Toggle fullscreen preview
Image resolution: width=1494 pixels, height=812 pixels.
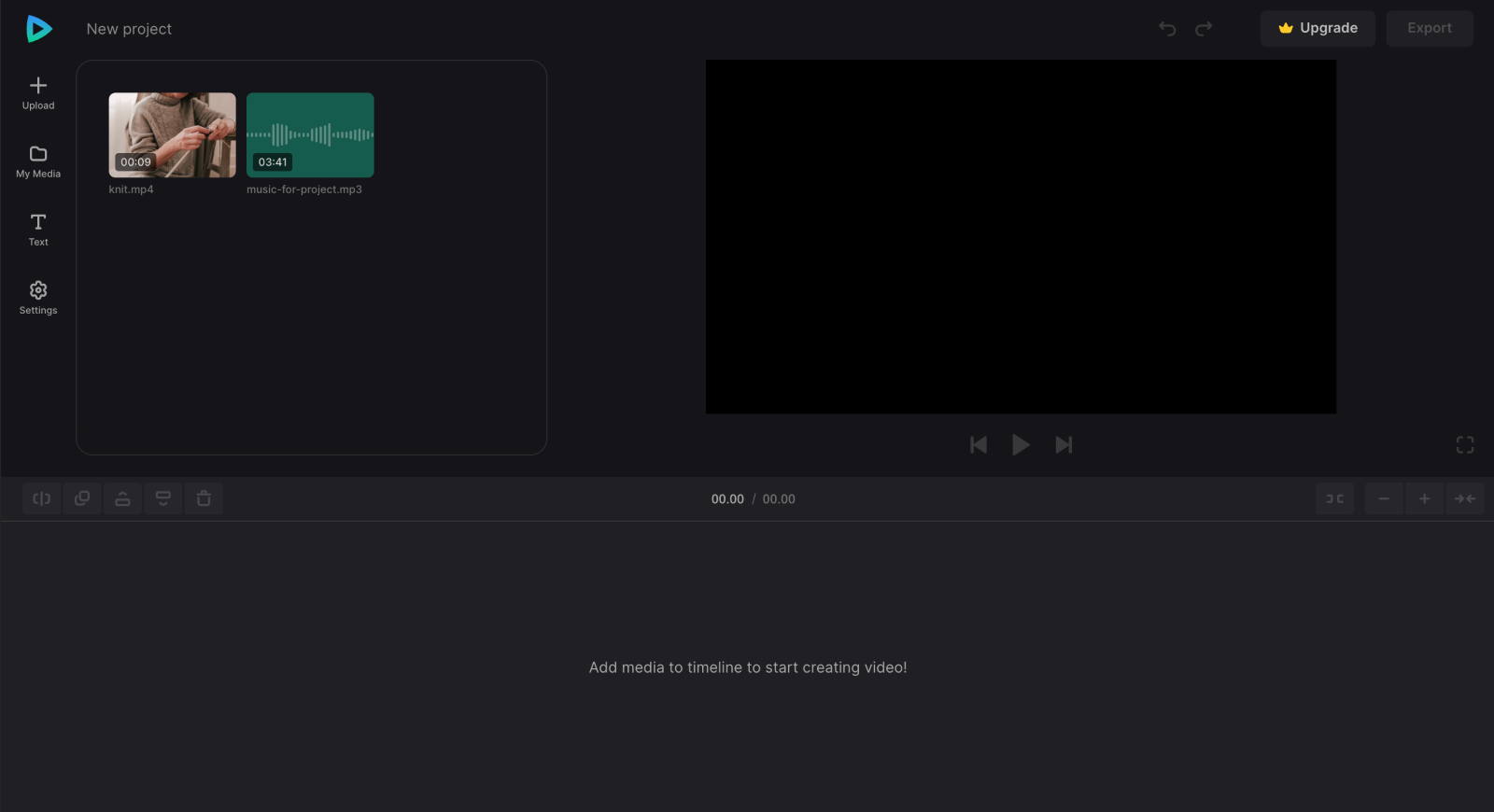tap(1465, 445)
